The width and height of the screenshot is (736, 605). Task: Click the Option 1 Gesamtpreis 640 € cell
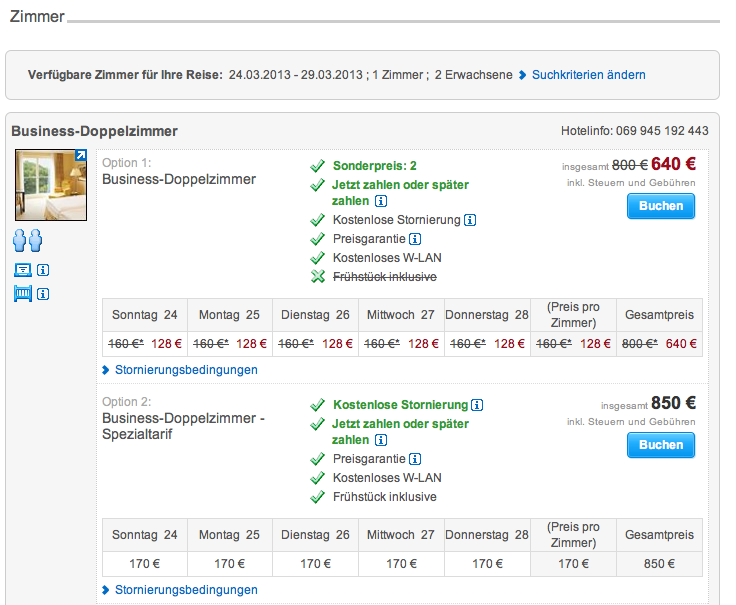(x=659, y=343)
